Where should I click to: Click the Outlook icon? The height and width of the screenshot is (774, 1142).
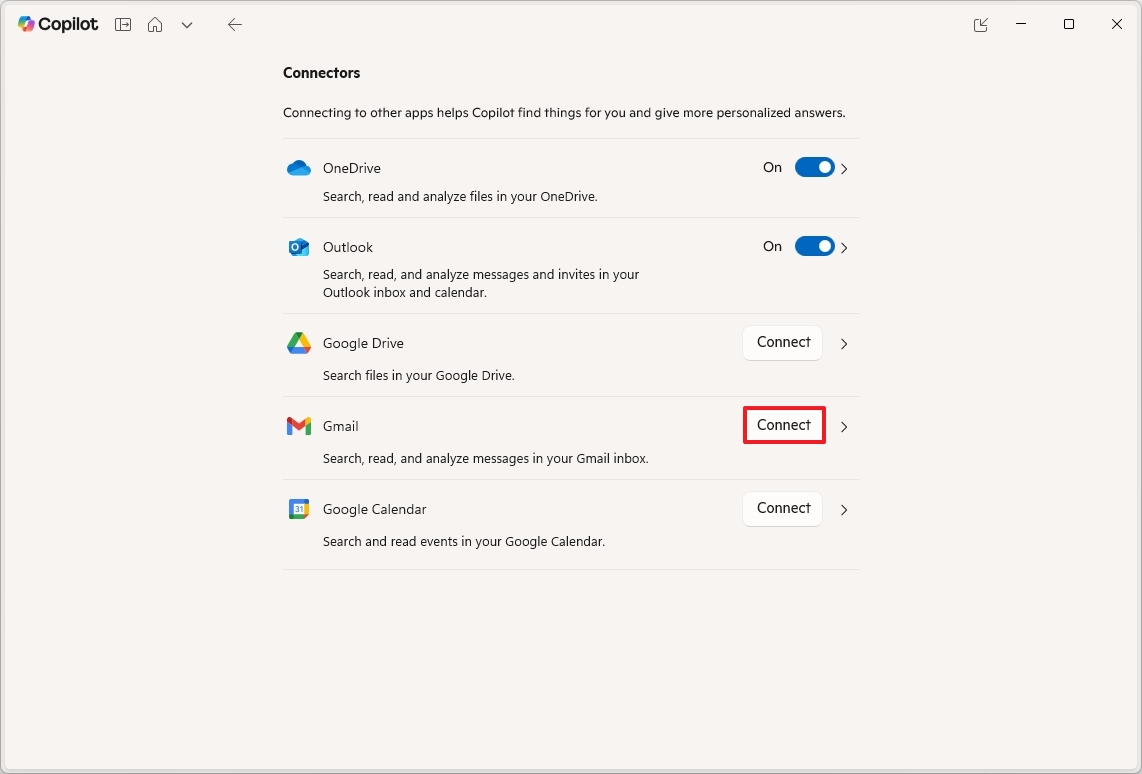coord(298,247)
